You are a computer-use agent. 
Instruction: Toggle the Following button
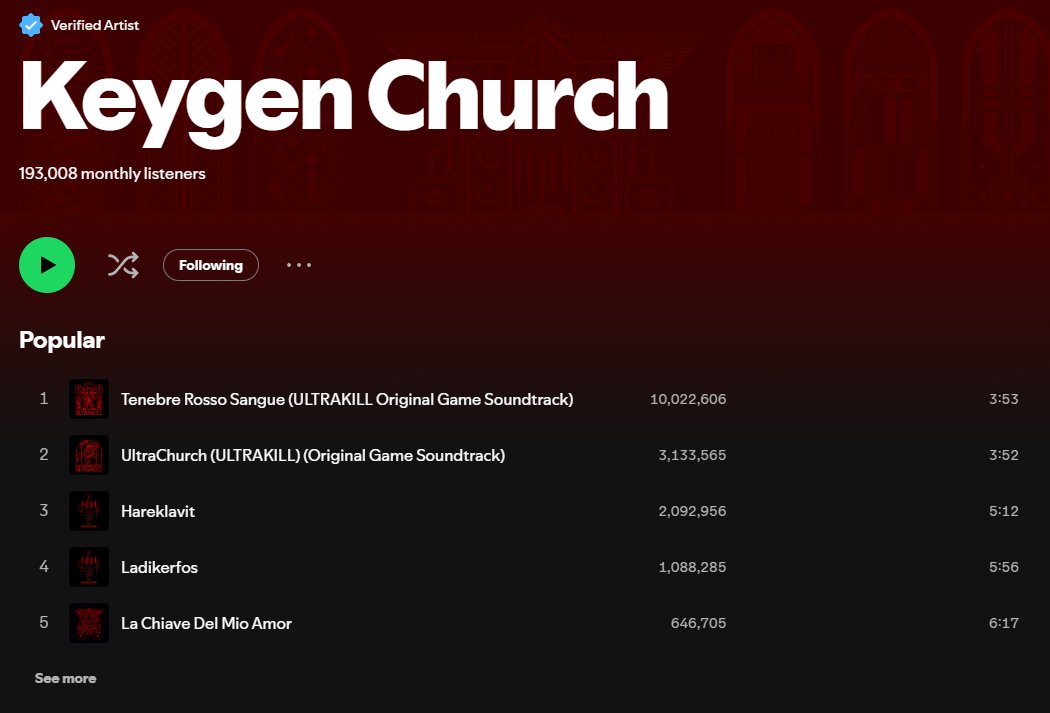[x=211, y=265]
